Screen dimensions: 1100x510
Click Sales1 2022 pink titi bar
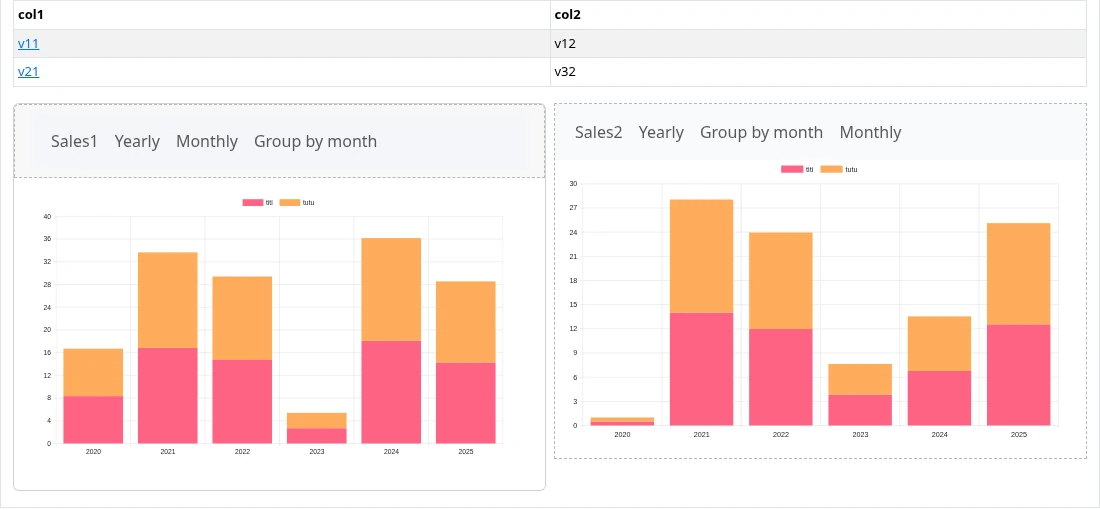(x=242, y=401)
